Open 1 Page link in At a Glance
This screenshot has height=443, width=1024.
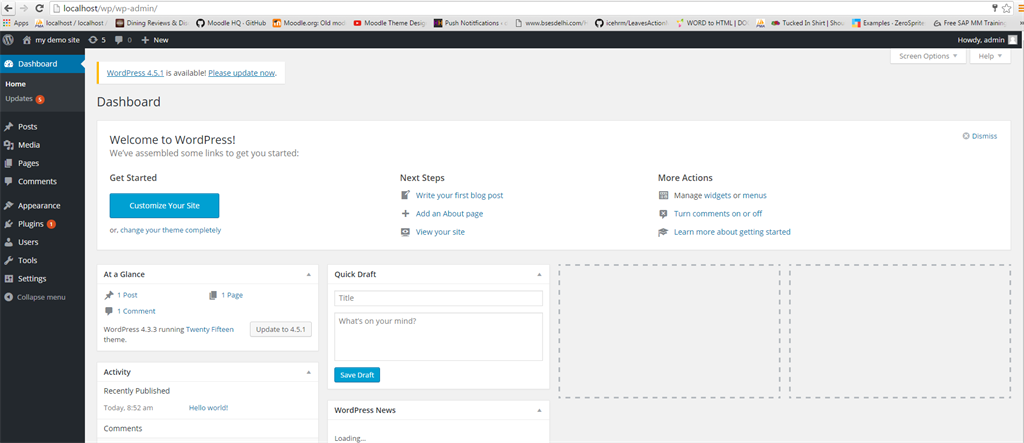click(x=232, y=295)
